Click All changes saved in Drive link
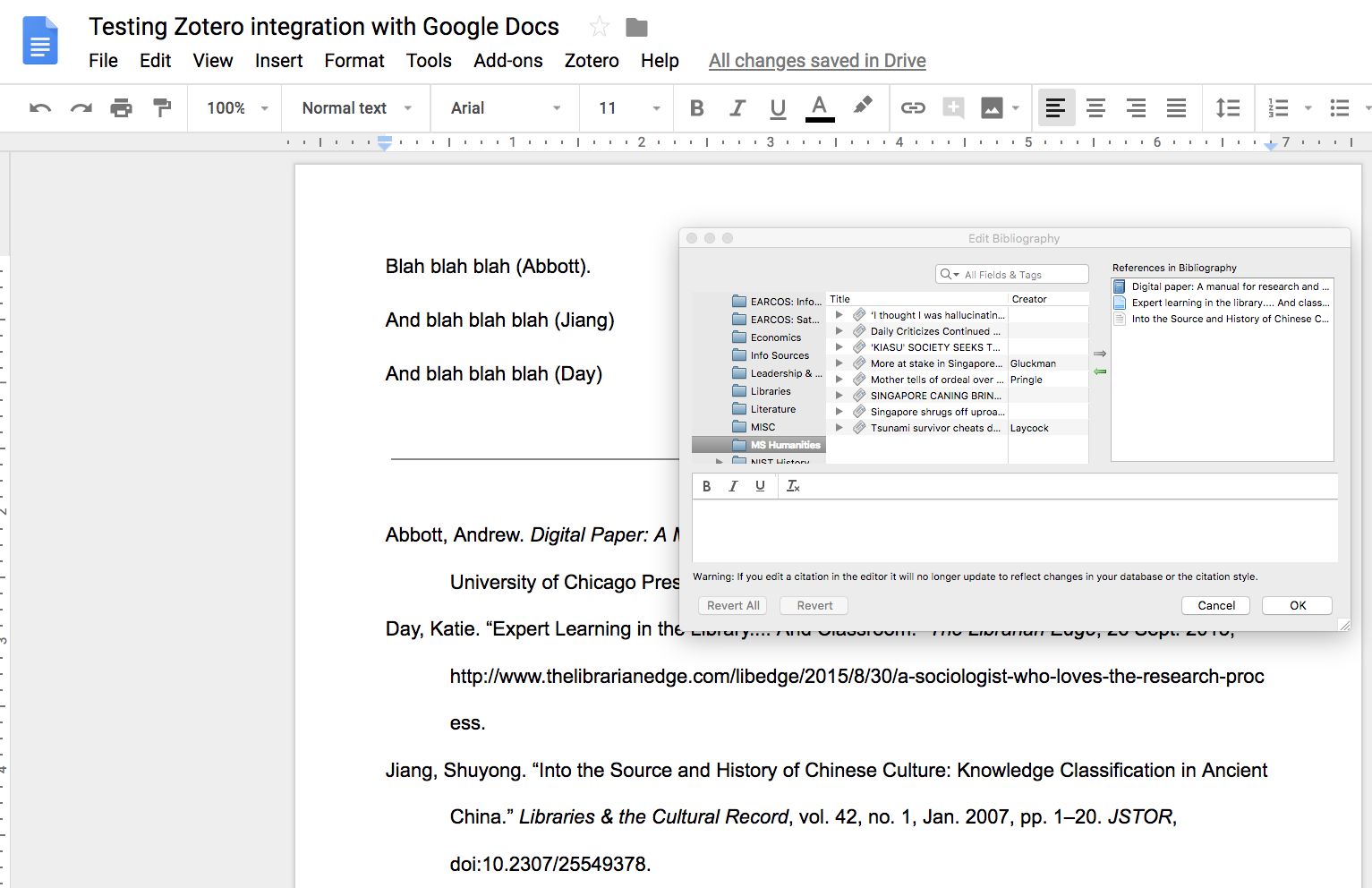Image resolution: width=1372 pixels, height=888 pixels. coord(817,61)
